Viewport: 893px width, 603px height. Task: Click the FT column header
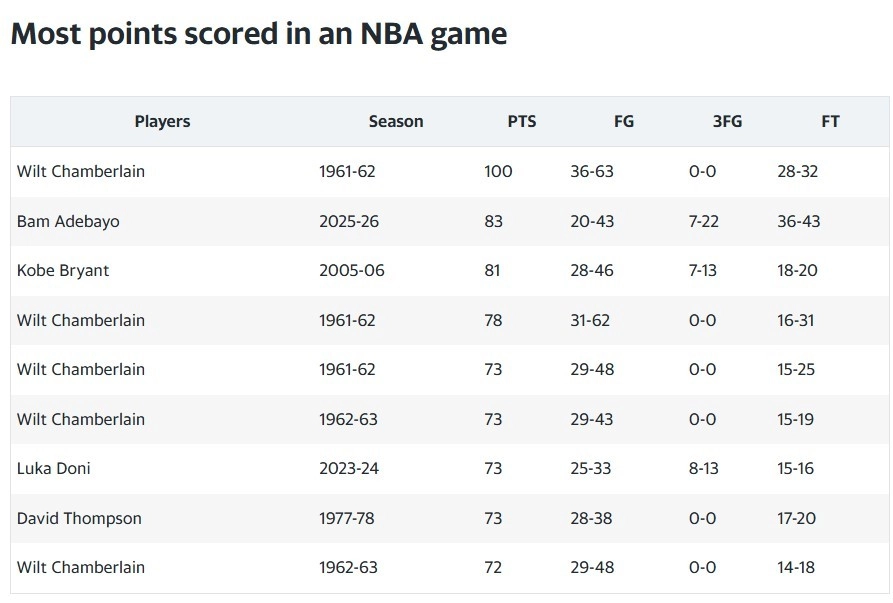click(830, 121)
